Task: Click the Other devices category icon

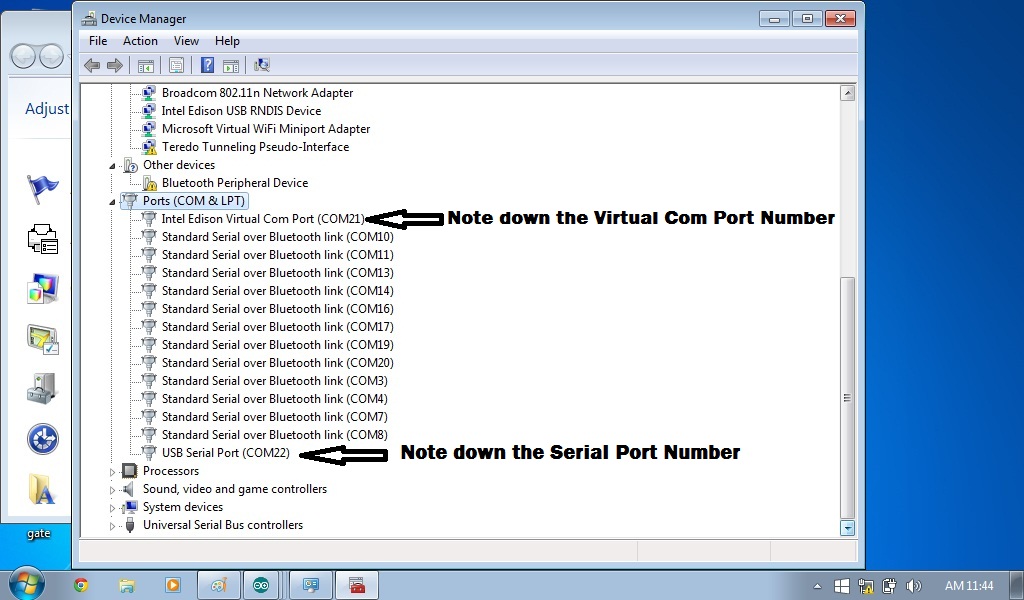Action: point(130,165)
